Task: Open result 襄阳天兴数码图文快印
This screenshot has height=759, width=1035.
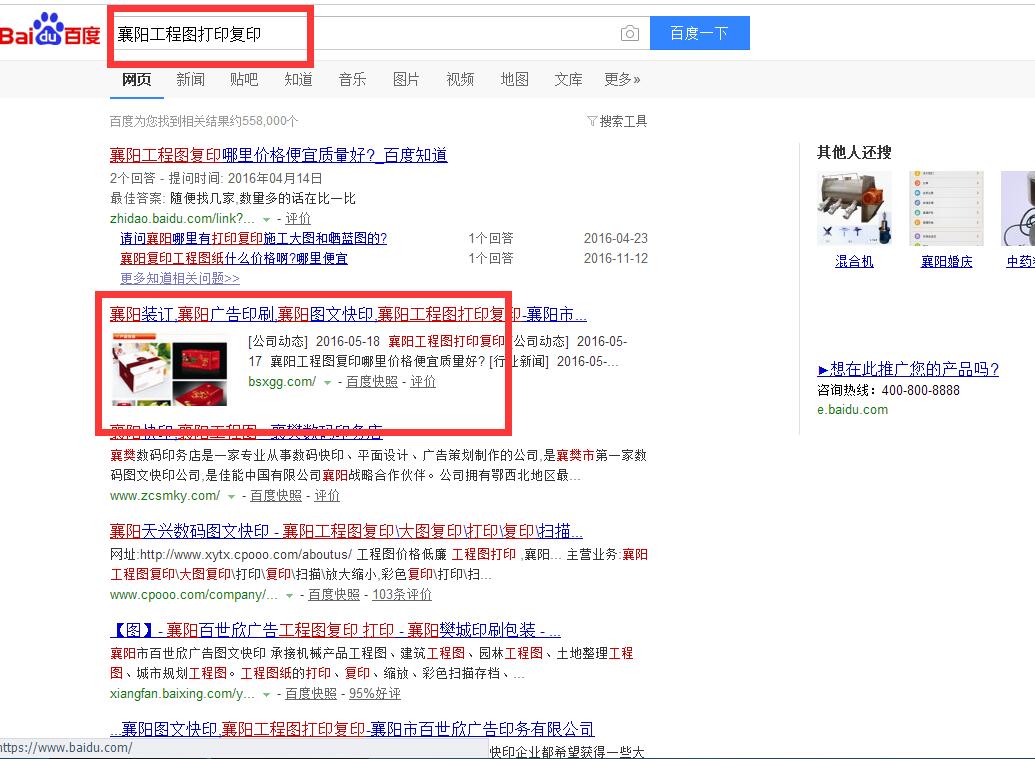Action: point(346,531)
